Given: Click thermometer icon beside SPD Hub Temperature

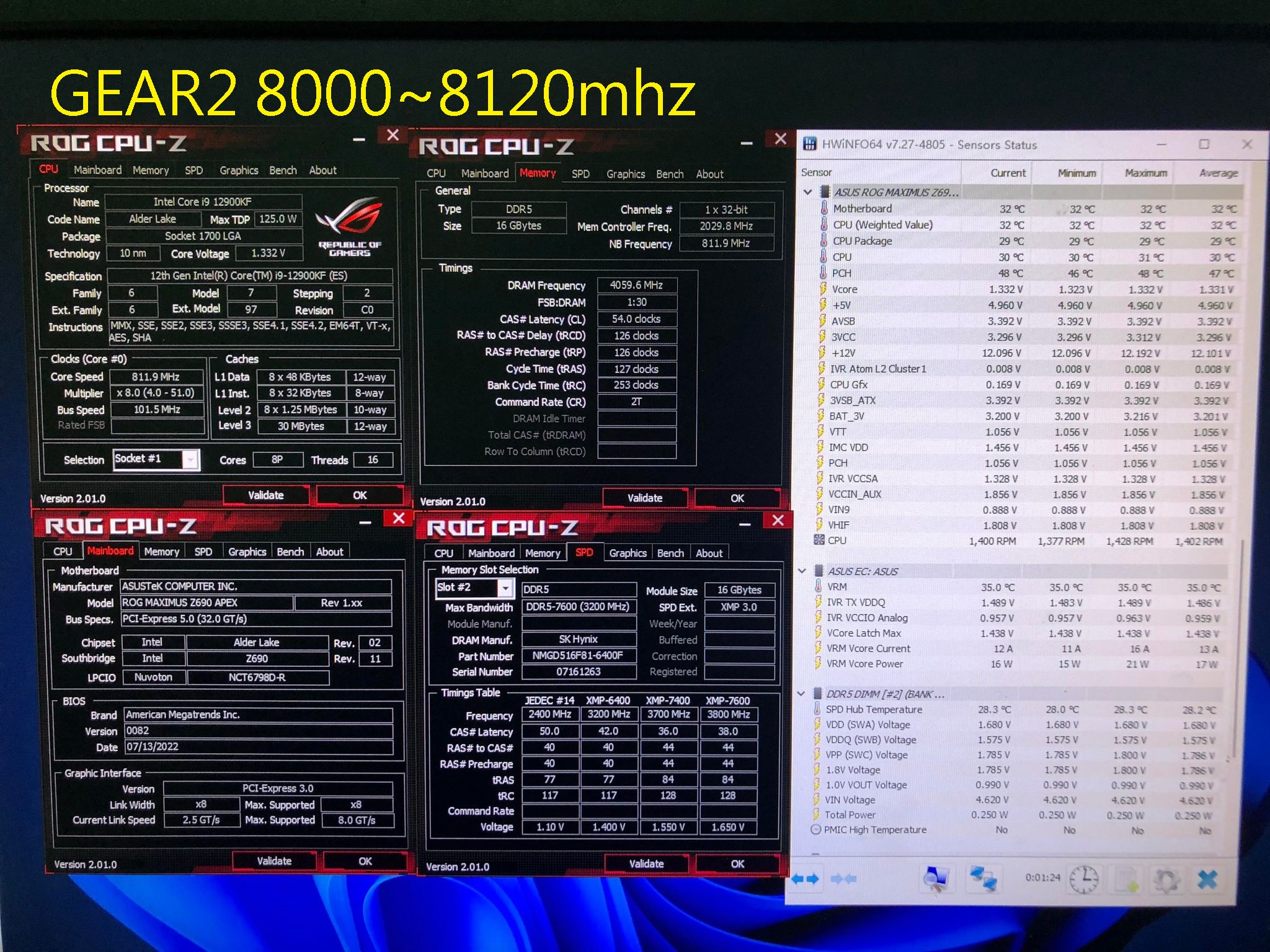Looking at the screenshot, I should (x=818, y=708).
